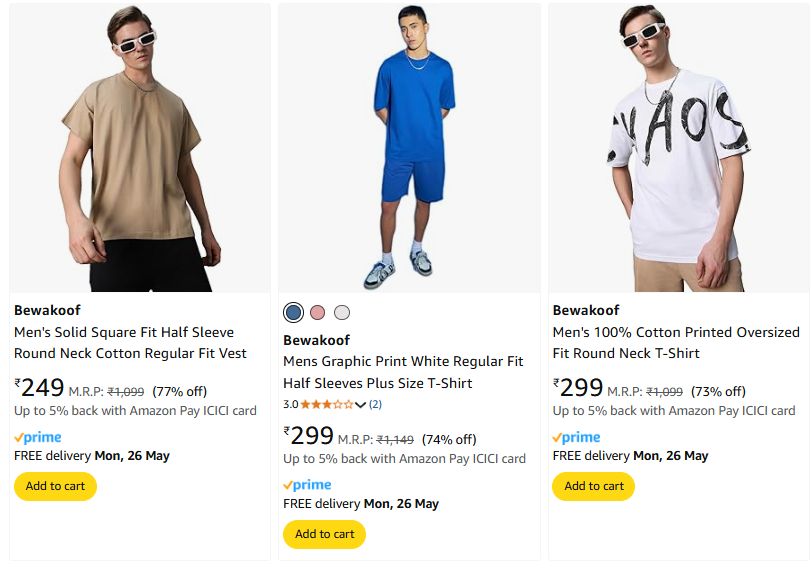Add the Chaos printed T-shirt to cart
This screenshot has height=563, width=812.
coord(594,486)
